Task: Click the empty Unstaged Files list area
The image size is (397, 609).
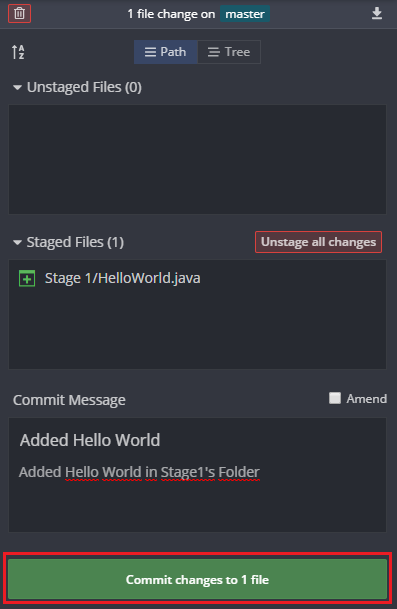Action: 197,159
